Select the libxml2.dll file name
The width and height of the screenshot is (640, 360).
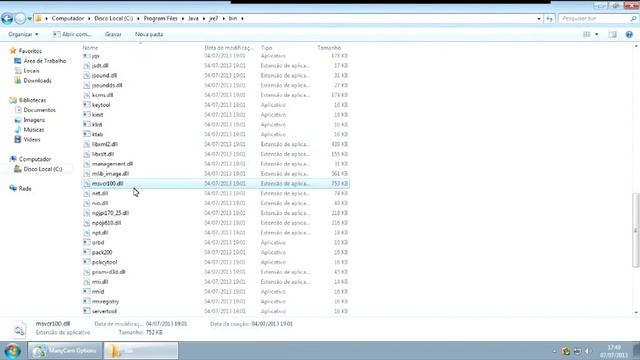tap(104, 144)
